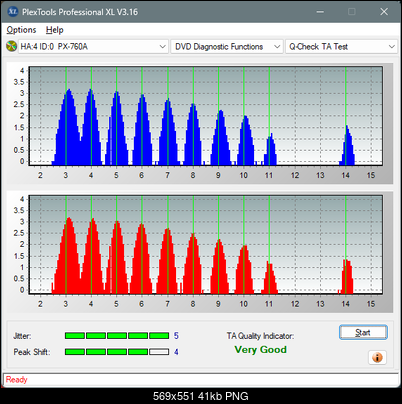402x404 pixels.
Task: Click the blue 14T peak in upper graph
Action: point(347,145)
